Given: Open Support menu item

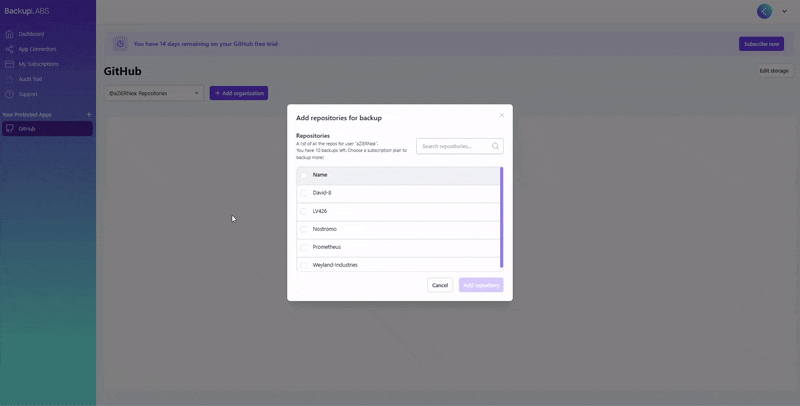Looking at the screenshot, I should click(28, 94).
